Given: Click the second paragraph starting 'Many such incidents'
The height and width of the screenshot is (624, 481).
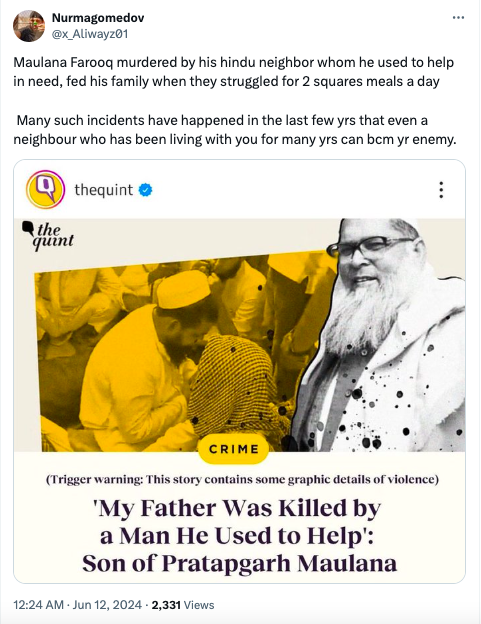Looking at the screenshot, I should click(x=235, y=130).
